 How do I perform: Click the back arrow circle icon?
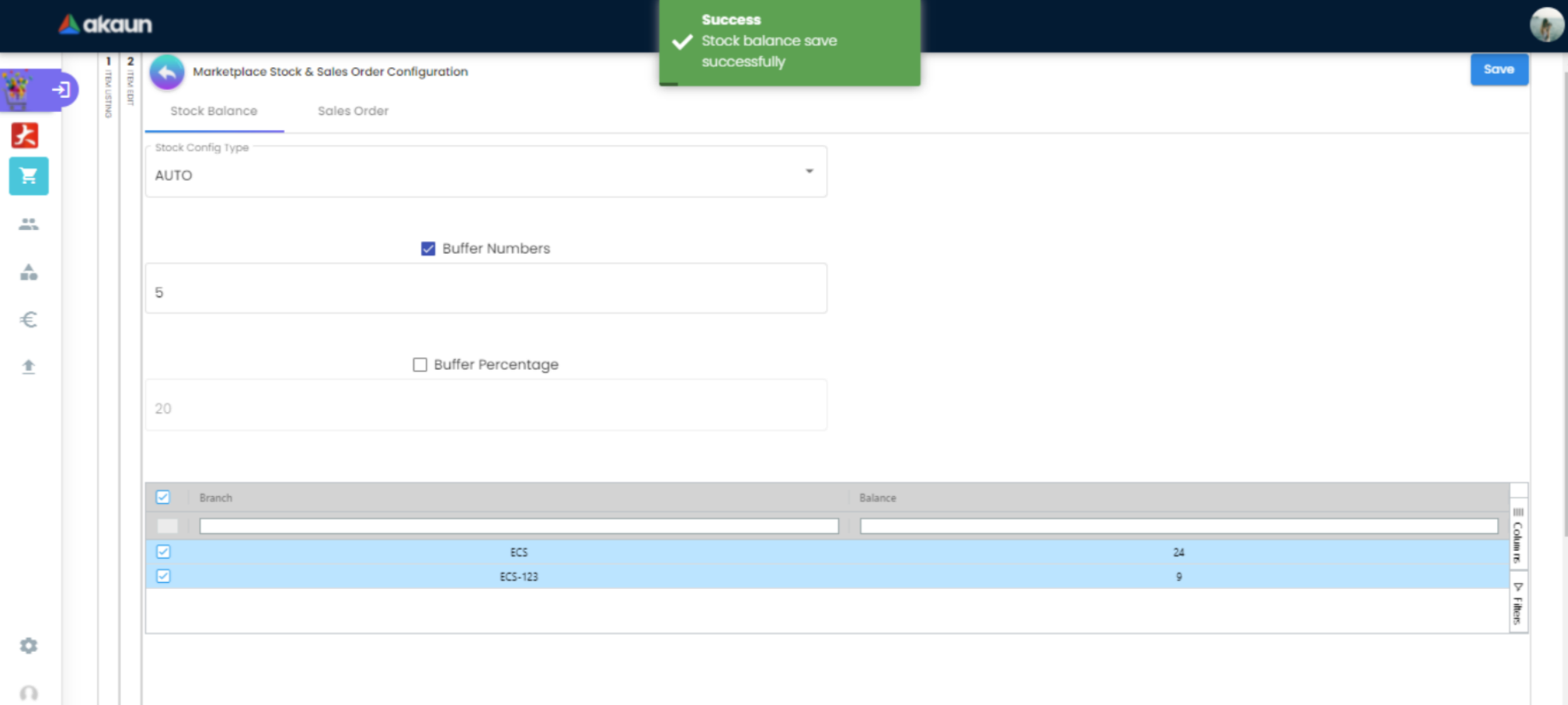point(166,72)
